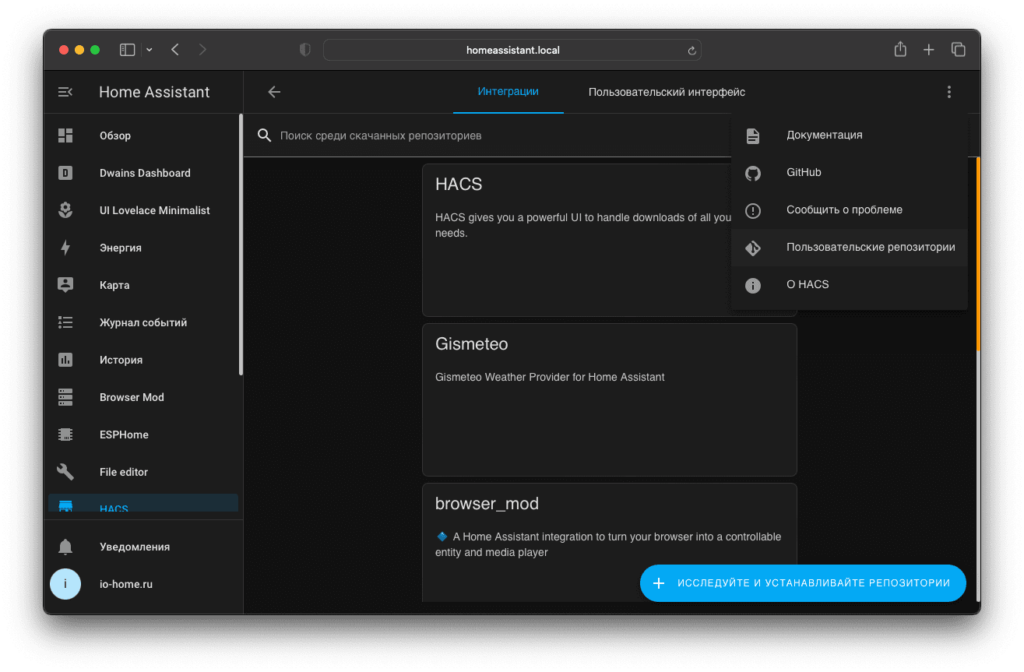
Task: Go back in Safari history
Action: pyautogui.click(x=175, y=50)
